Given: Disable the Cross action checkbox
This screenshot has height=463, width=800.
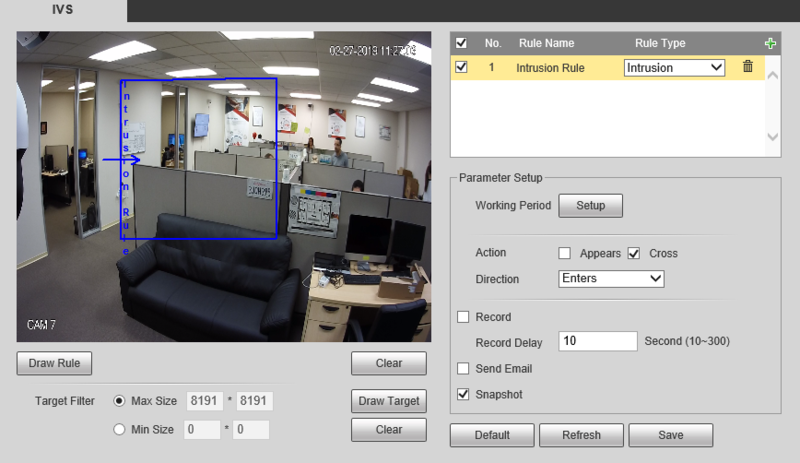Looking at the screenshot, I should pos(634,253).
